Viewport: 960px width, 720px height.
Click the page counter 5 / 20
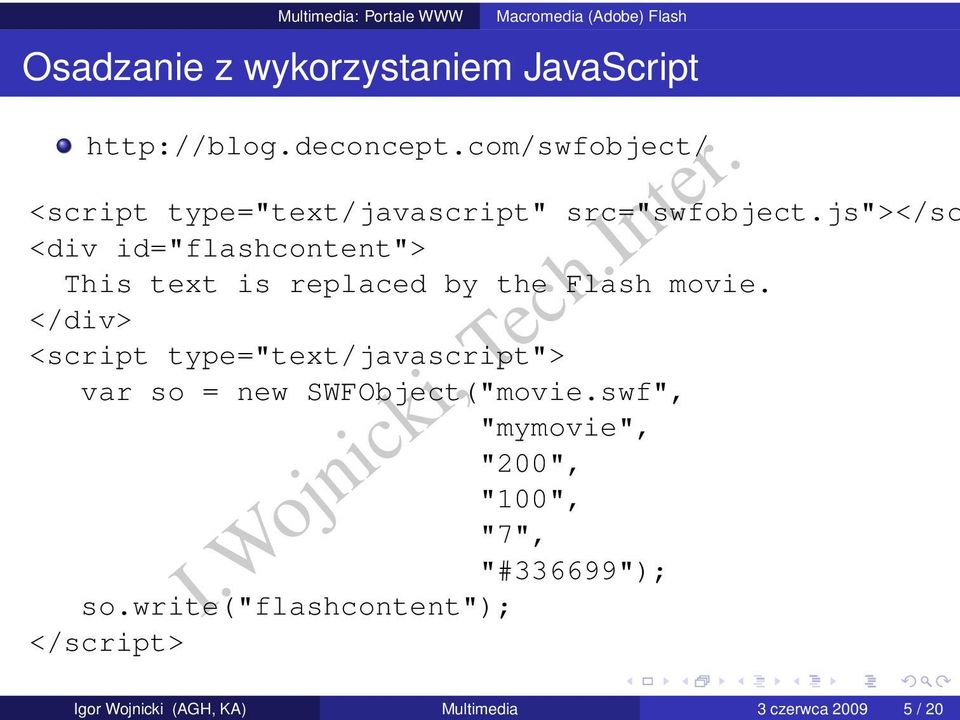923,709
